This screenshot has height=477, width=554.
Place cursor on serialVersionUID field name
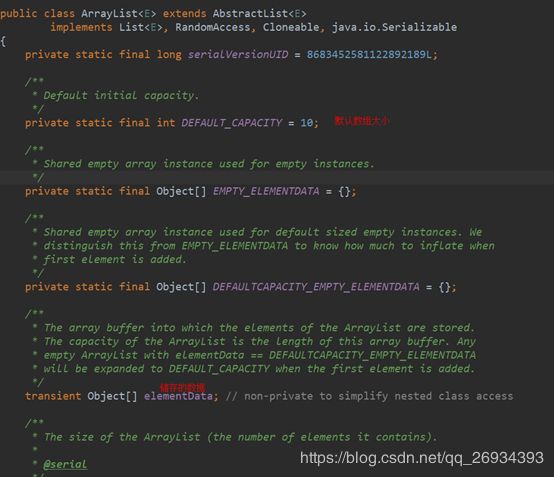238,54
